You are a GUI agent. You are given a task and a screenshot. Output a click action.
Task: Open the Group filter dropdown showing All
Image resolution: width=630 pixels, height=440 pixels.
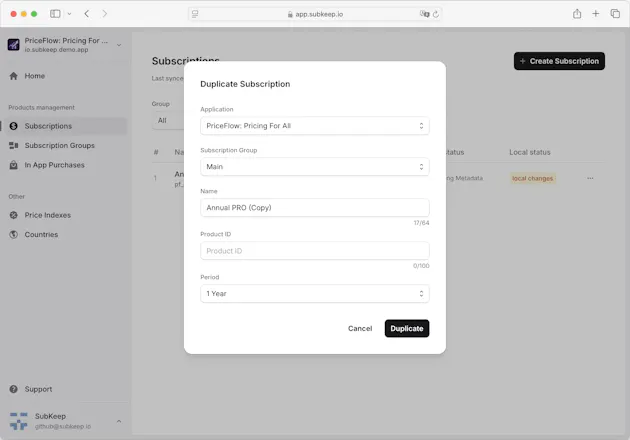[x=168, y=121]
